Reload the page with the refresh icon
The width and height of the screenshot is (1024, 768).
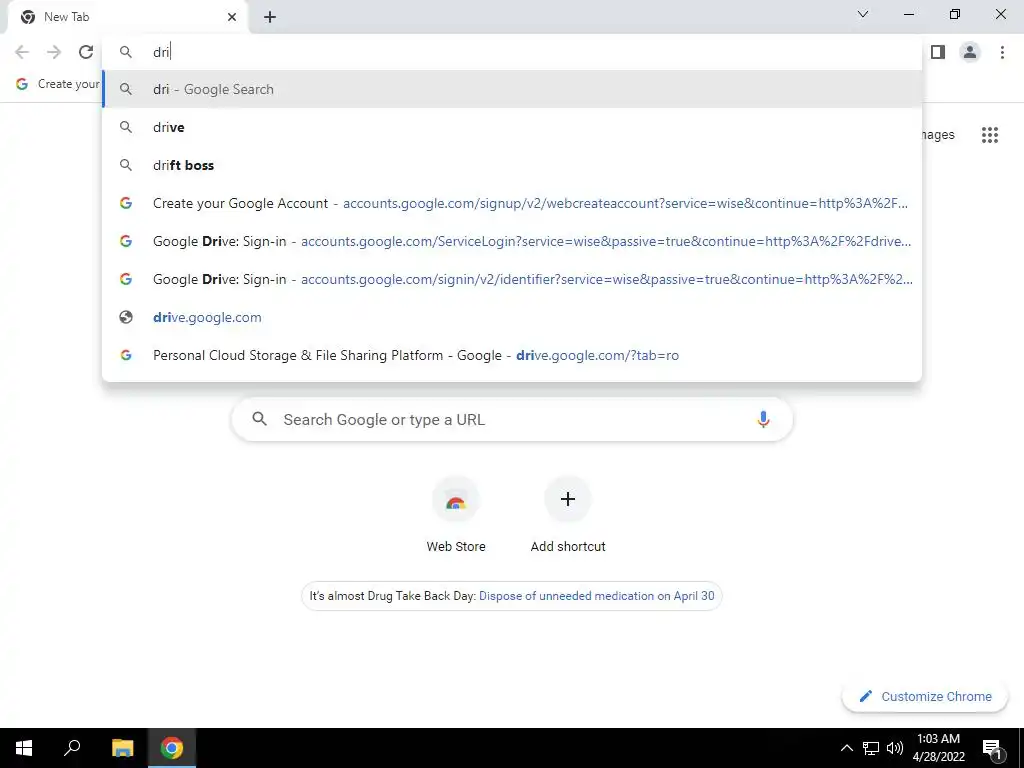(x=86, y=52)
